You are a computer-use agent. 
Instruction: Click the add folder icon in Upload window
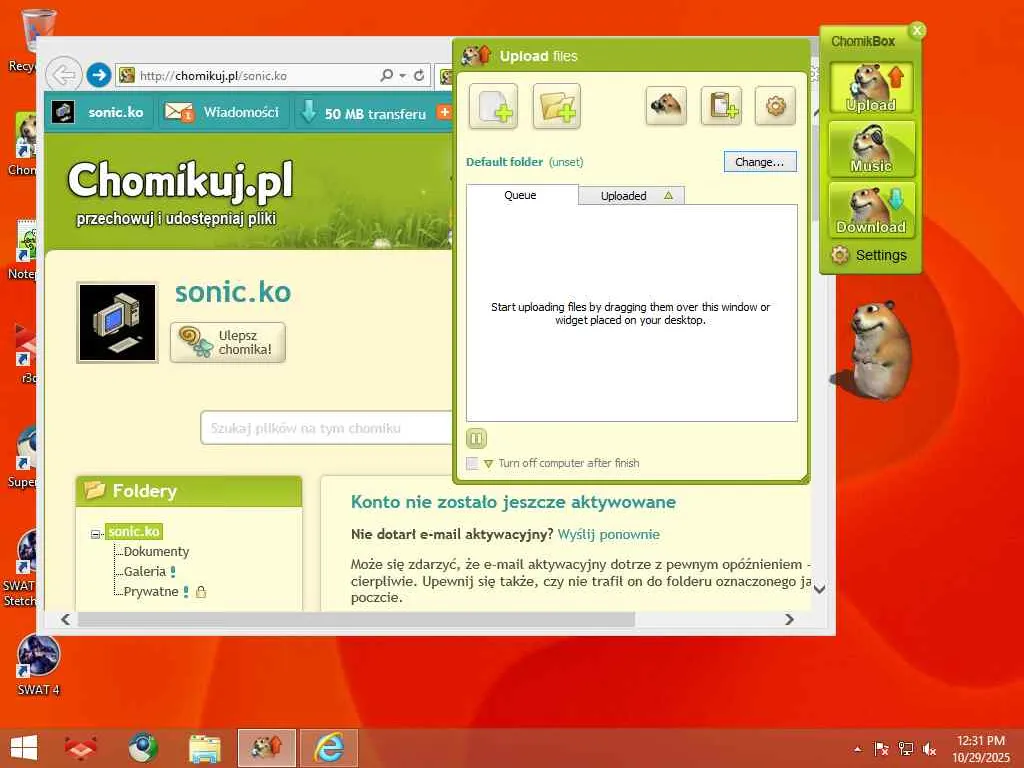[556, 106]
